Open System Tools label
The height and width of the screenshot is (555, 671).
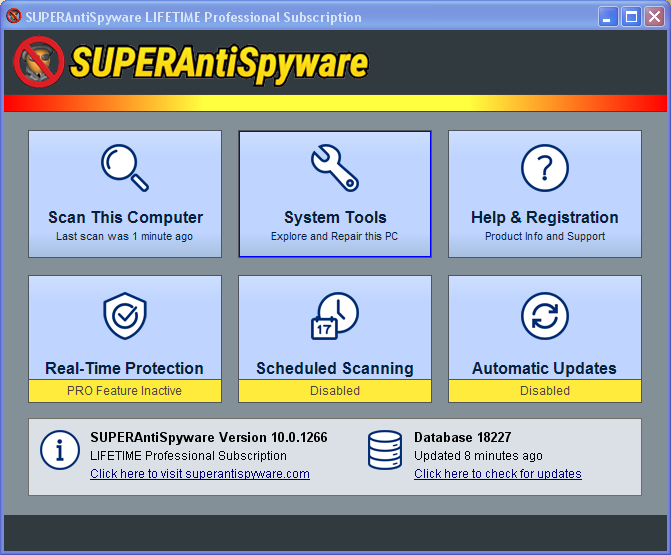335,217
